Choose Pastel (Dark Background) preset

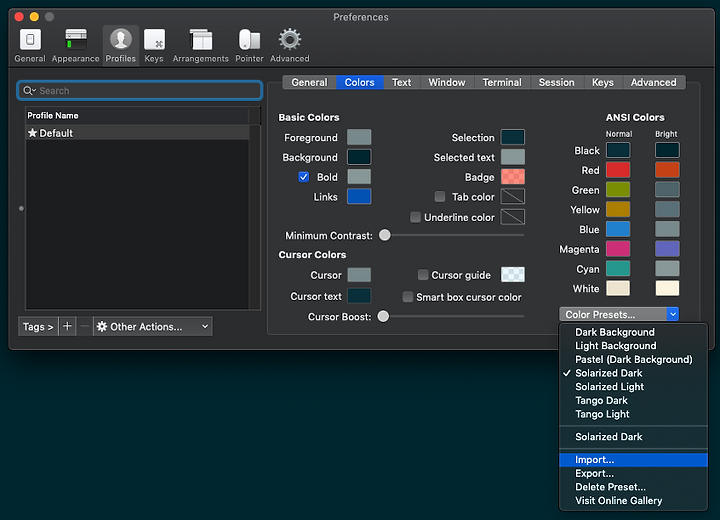pyautogui.click(x=633, y=359)
